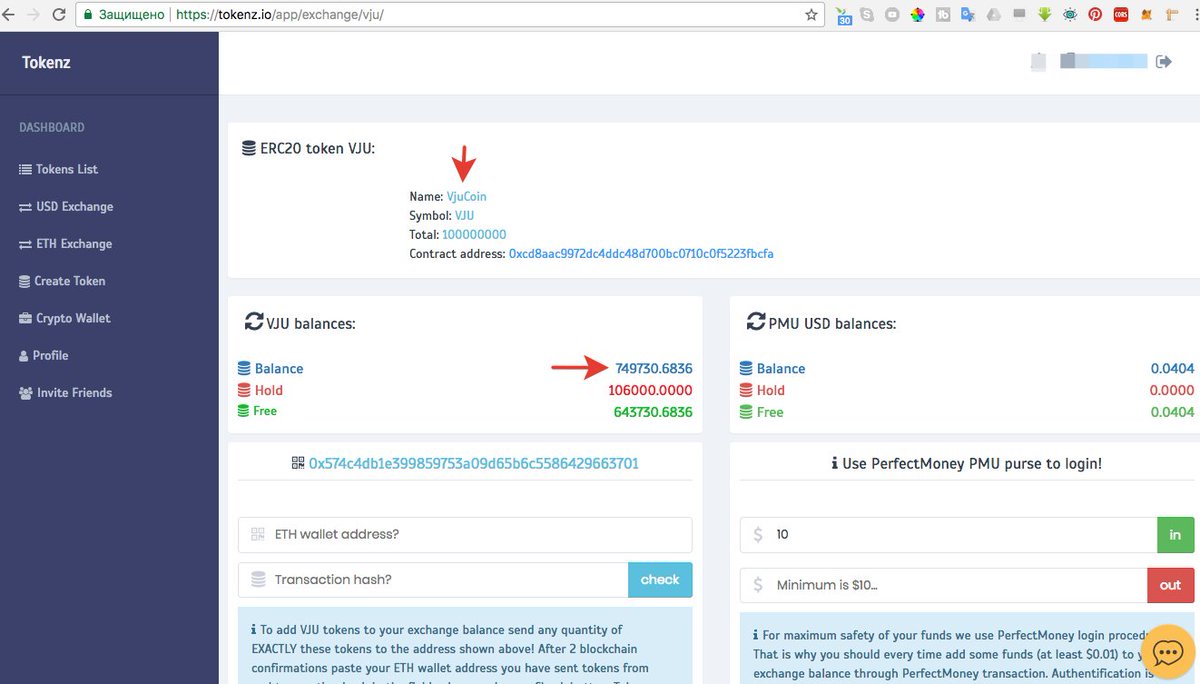Click the check button for transaction hash
This screenshot has width=1200, height=684.
pyautogui.click(x=660, y=579)
